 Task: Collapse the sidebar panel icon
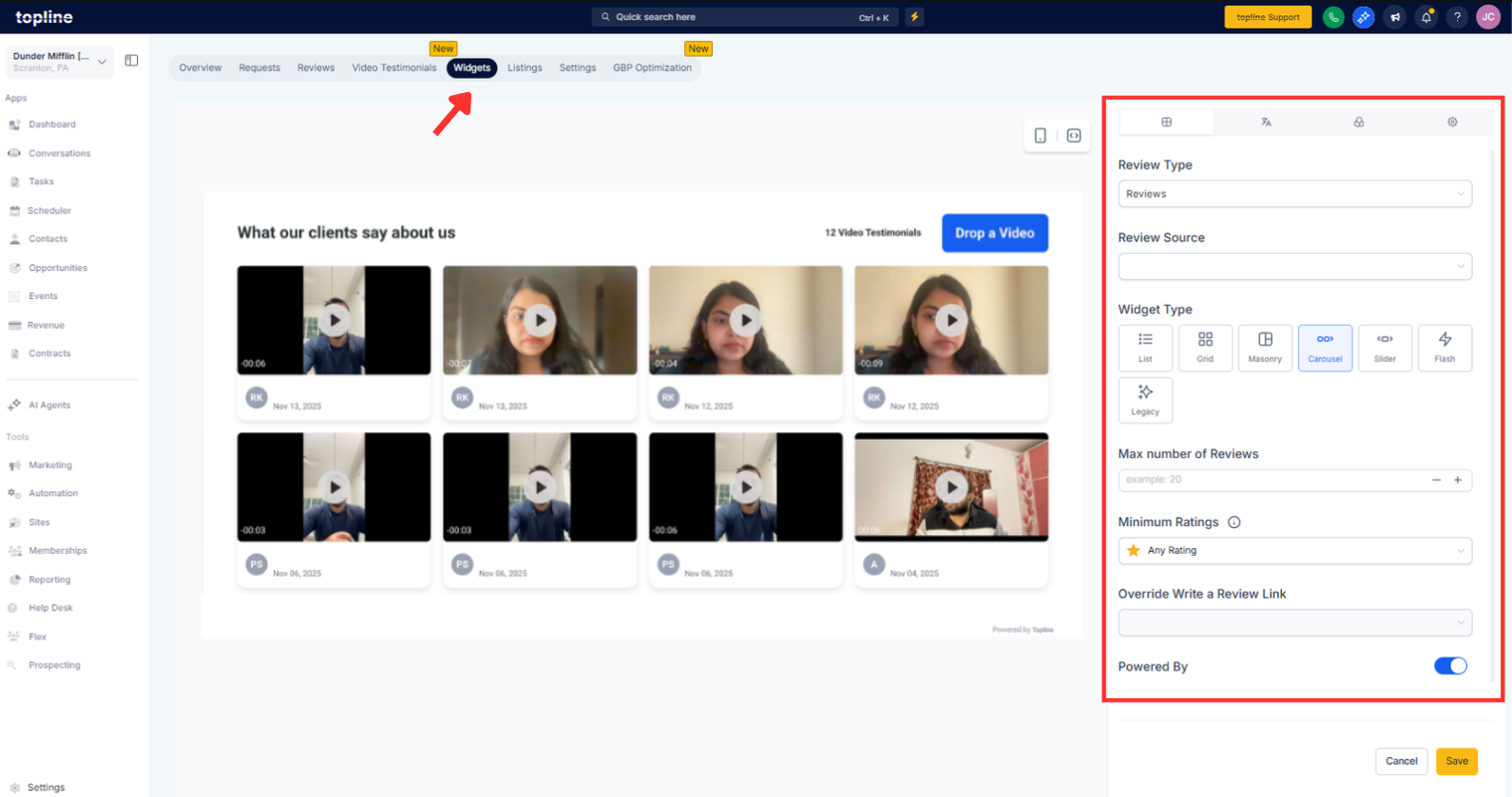[131, 61]
